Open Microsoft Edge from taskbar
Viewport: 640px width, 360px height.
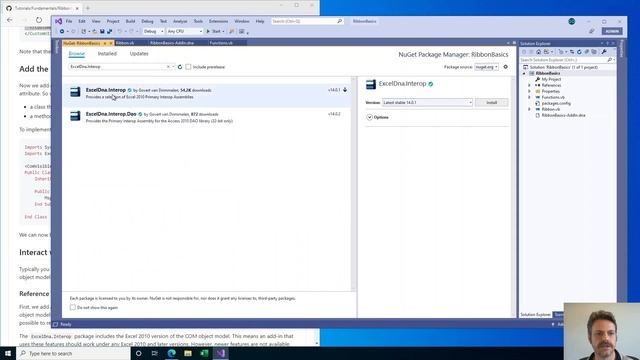click(171, 353)
